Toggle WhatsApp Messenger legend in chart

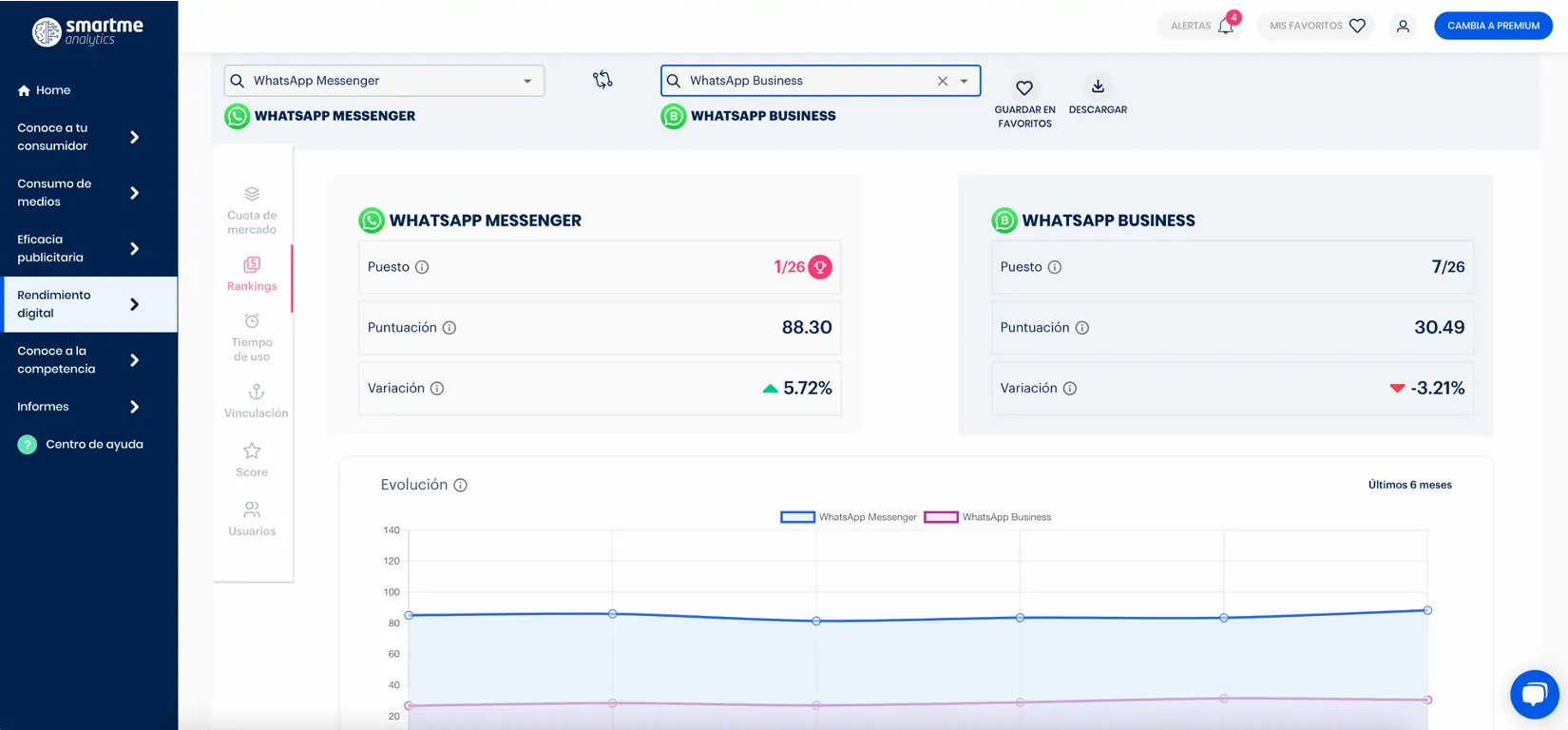(x=849, y=517)
